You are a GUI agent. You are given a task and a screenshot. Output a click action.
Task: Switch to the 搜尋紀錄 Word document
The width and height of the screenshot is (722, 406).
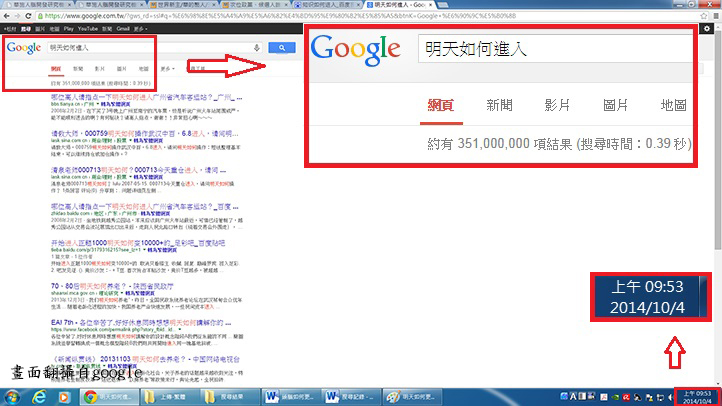351,397
